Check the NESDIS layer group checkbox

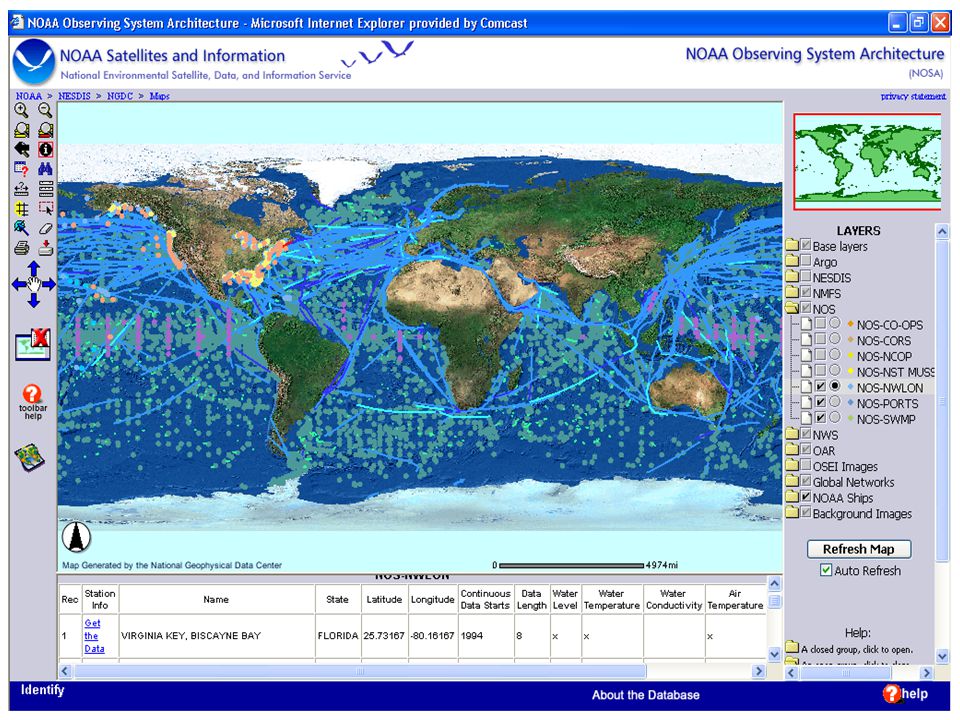[x=806, y=276]
